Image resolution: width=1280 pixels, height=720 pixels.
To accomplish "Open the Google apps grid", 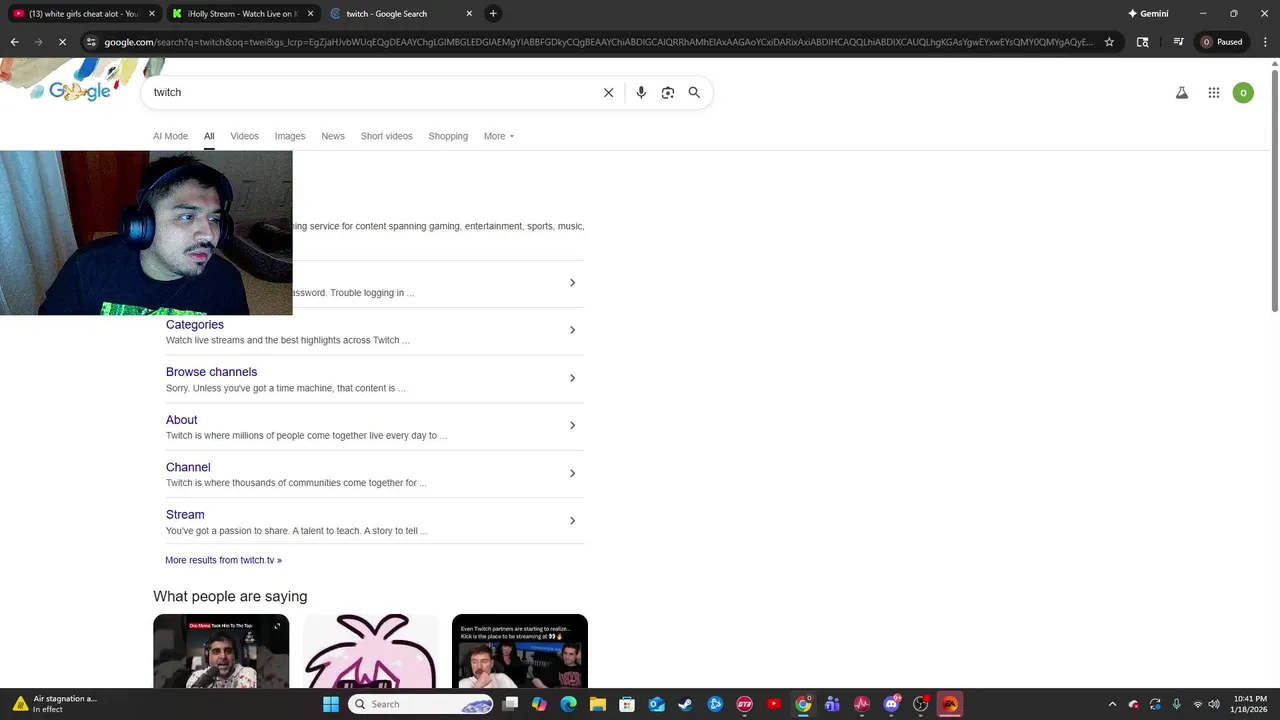I will [1213, 93].
